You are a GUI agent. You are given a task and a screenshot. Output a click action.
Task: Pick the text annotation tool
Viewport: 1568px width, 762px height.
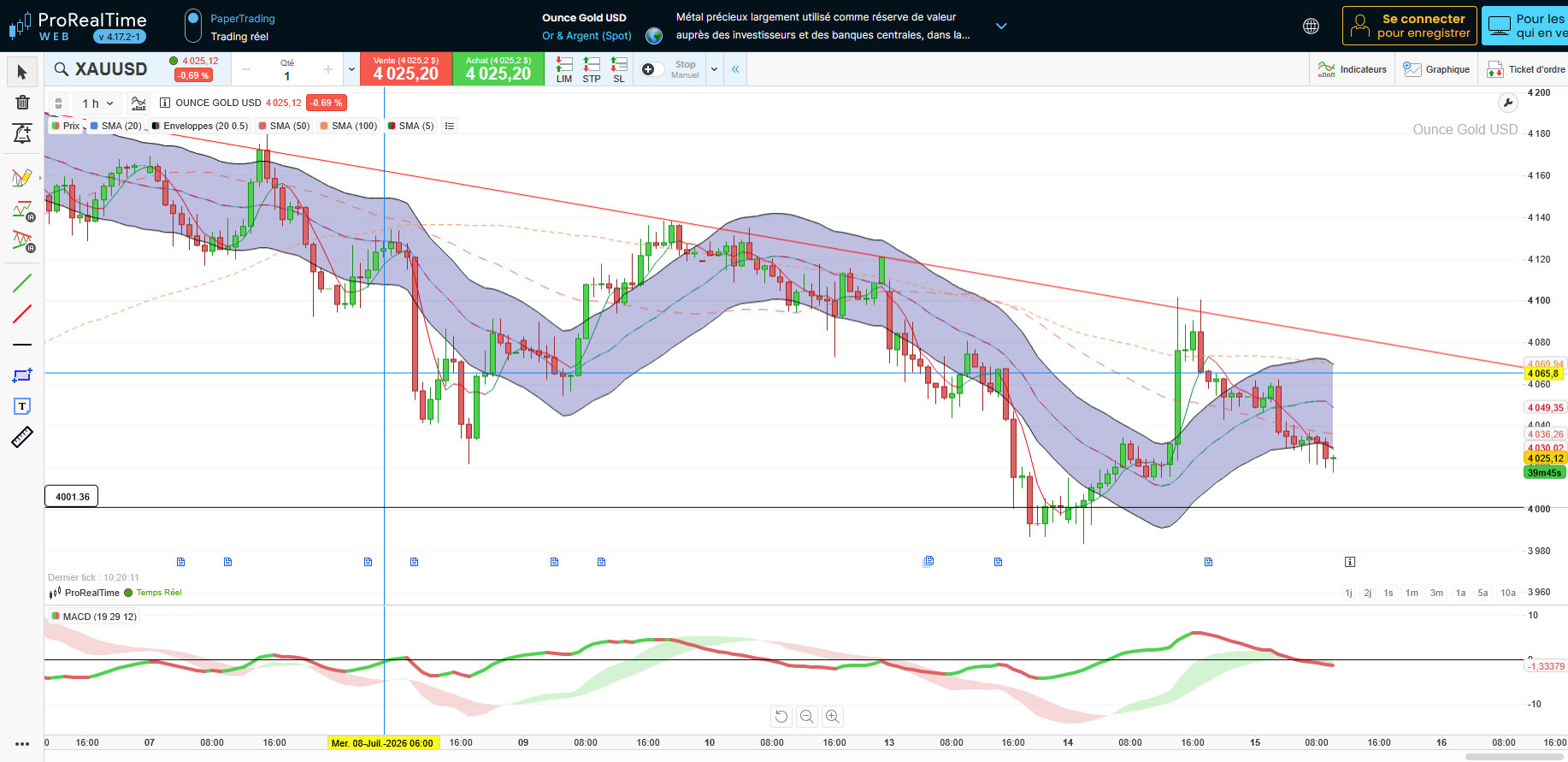coord(22,406)
